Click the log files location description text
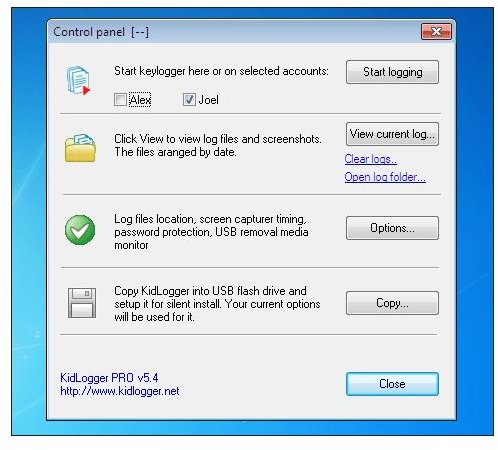This screenshot has width=498, height=450. [211, 232]
